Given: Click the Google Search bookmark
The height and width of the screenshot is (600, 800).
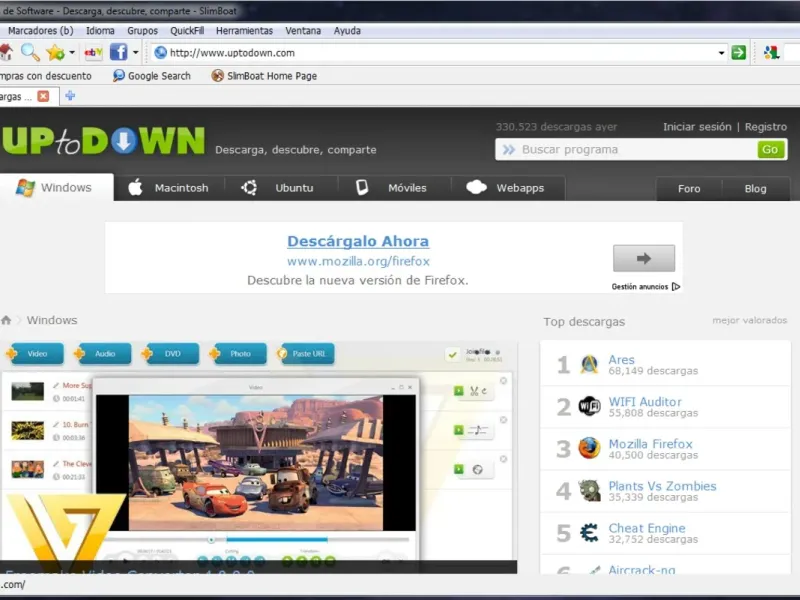Looking at the screenshot, I should coord(152,76).
